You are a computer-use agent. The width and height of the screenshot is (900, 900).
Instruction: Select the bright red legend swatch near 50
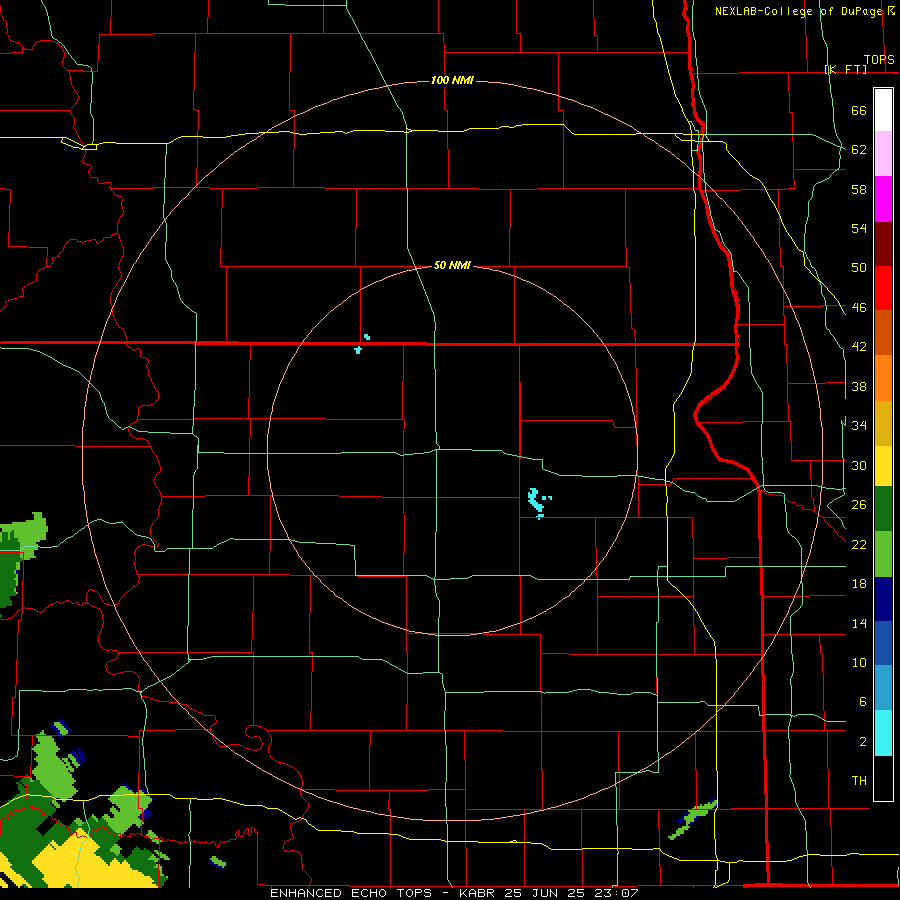coord(883,288)
